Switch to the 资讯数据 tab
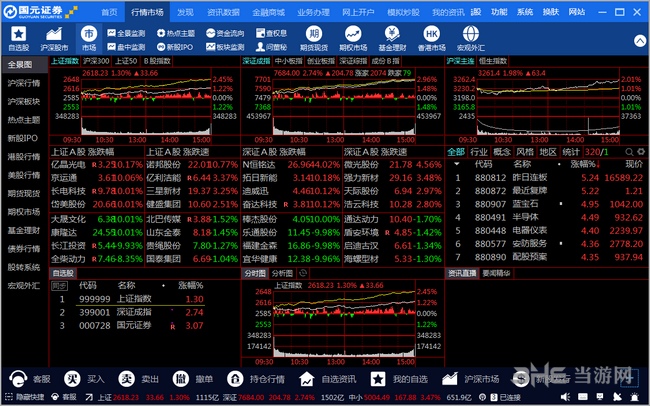 [223, 12]
